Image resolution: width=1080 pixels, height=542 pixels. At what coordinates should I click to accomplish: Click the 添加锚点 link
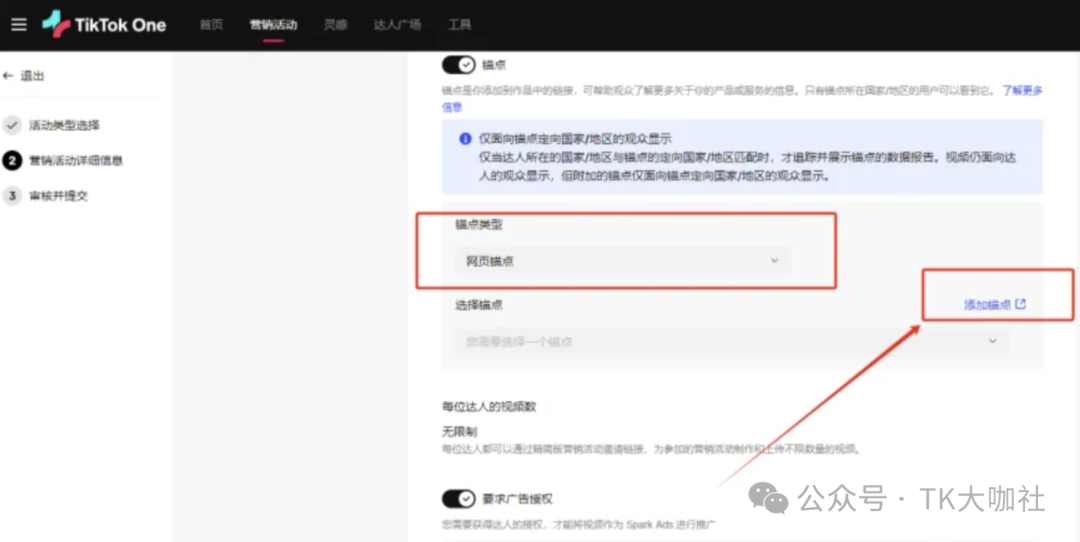[x=987, y=304]
